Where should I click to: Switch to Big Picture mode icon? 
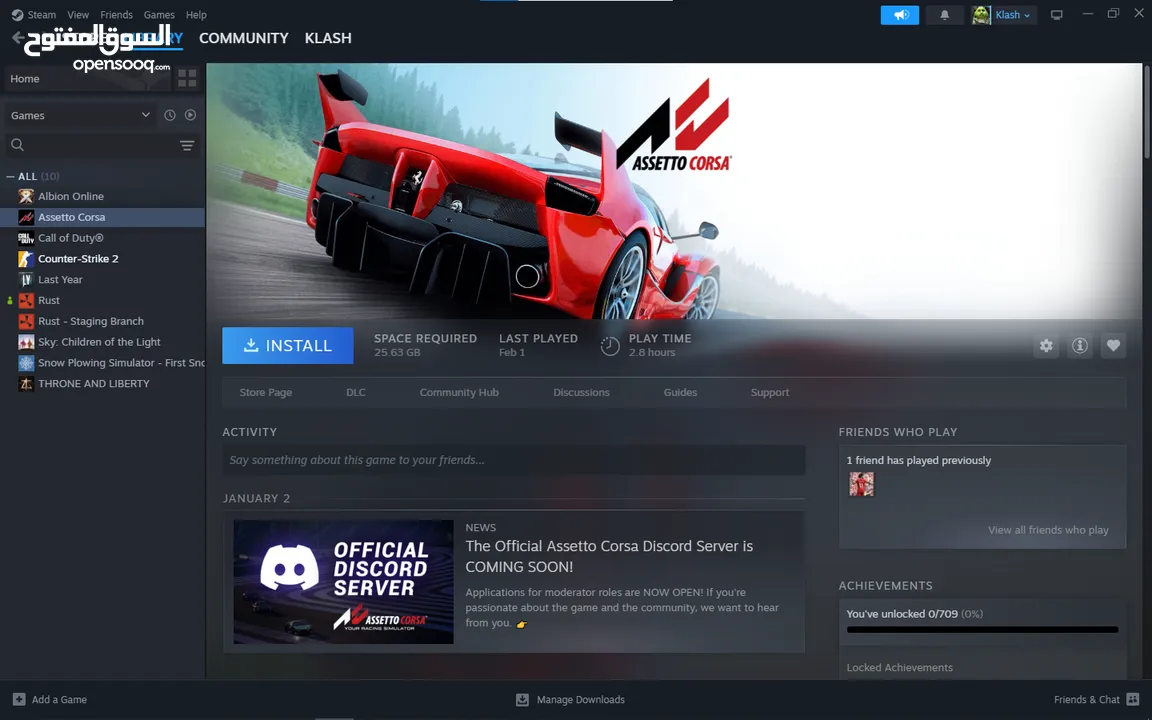point(1056,15)
